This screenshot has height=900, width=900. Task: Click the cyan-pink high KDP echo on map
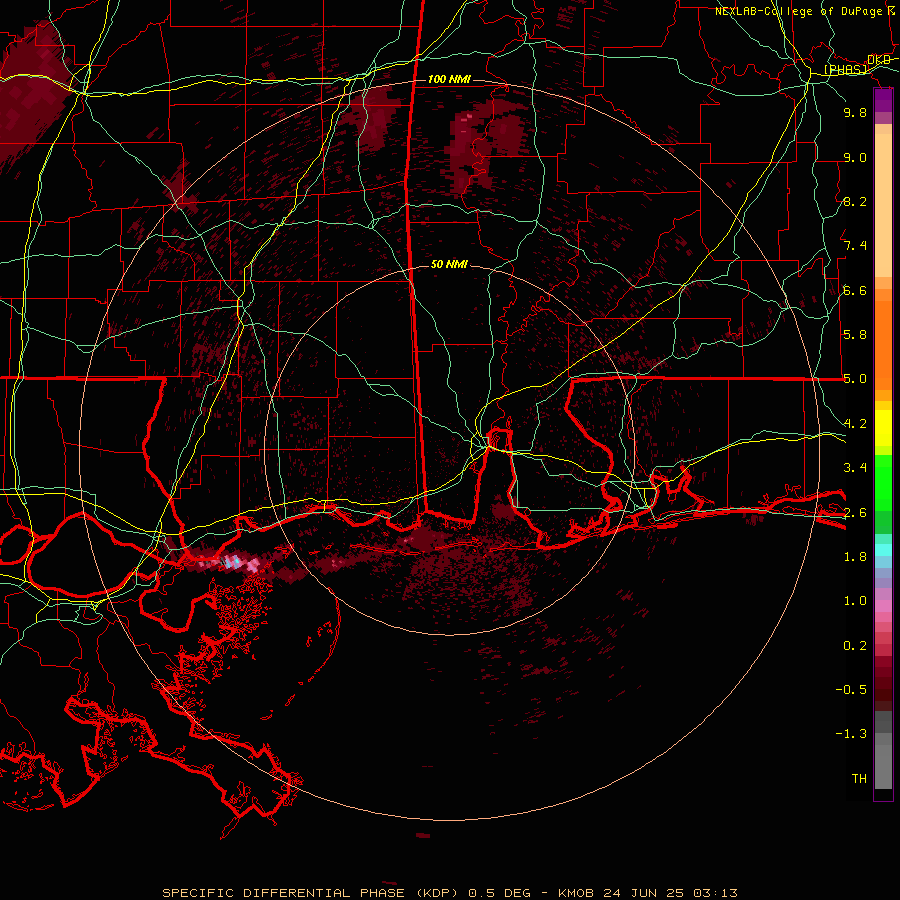pyautogui.click(x=232, y=562)
